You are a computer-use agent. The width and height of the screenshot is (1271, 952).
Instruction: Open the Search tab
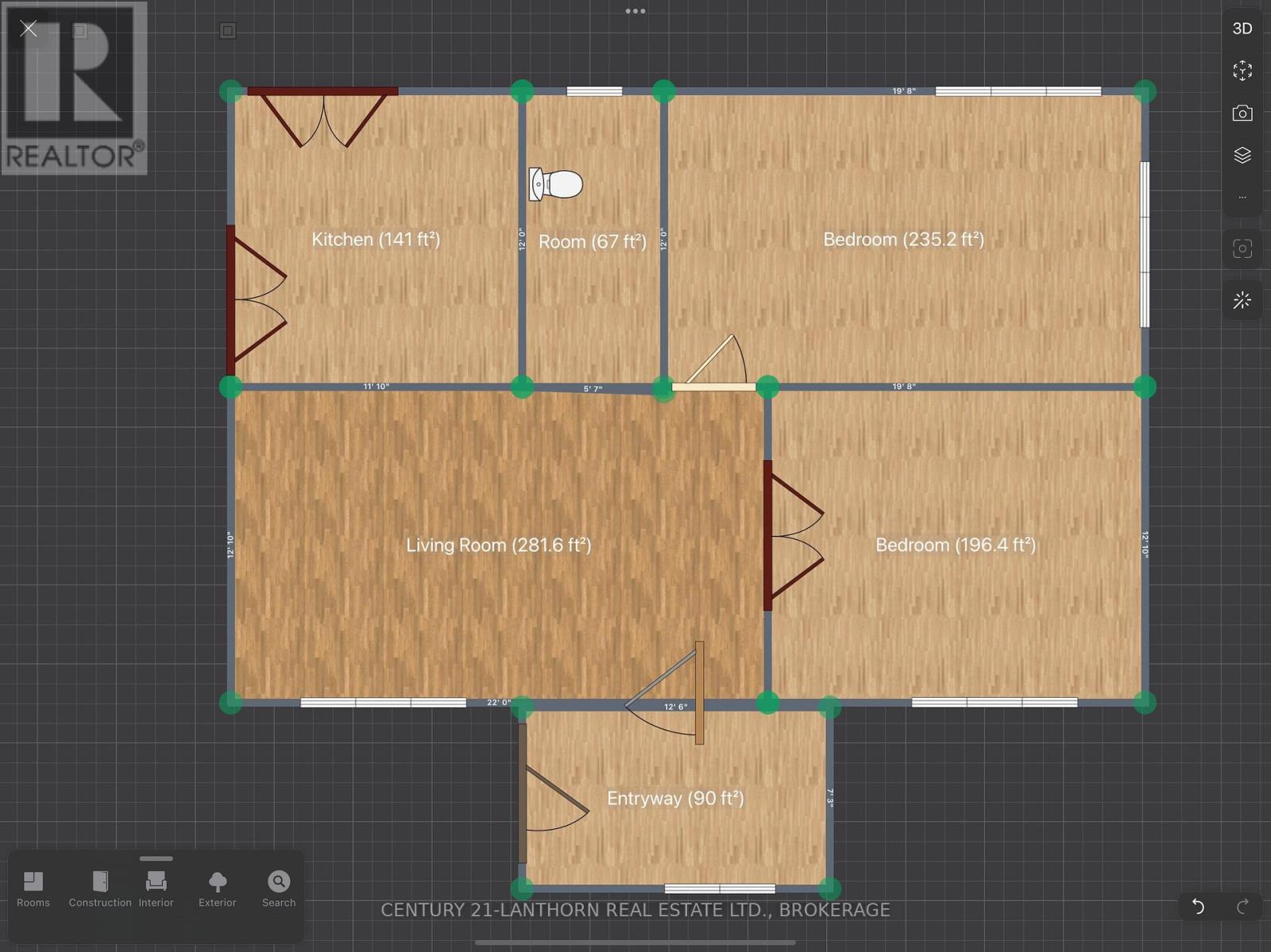[279, 888]
